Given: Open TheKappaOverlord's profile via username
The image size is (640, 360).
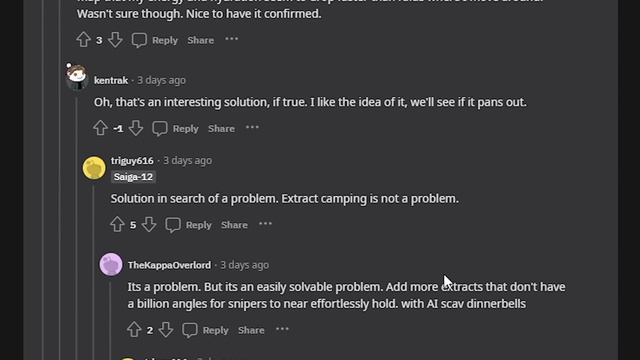Looking at the screenshot, I should click(169, 265).
